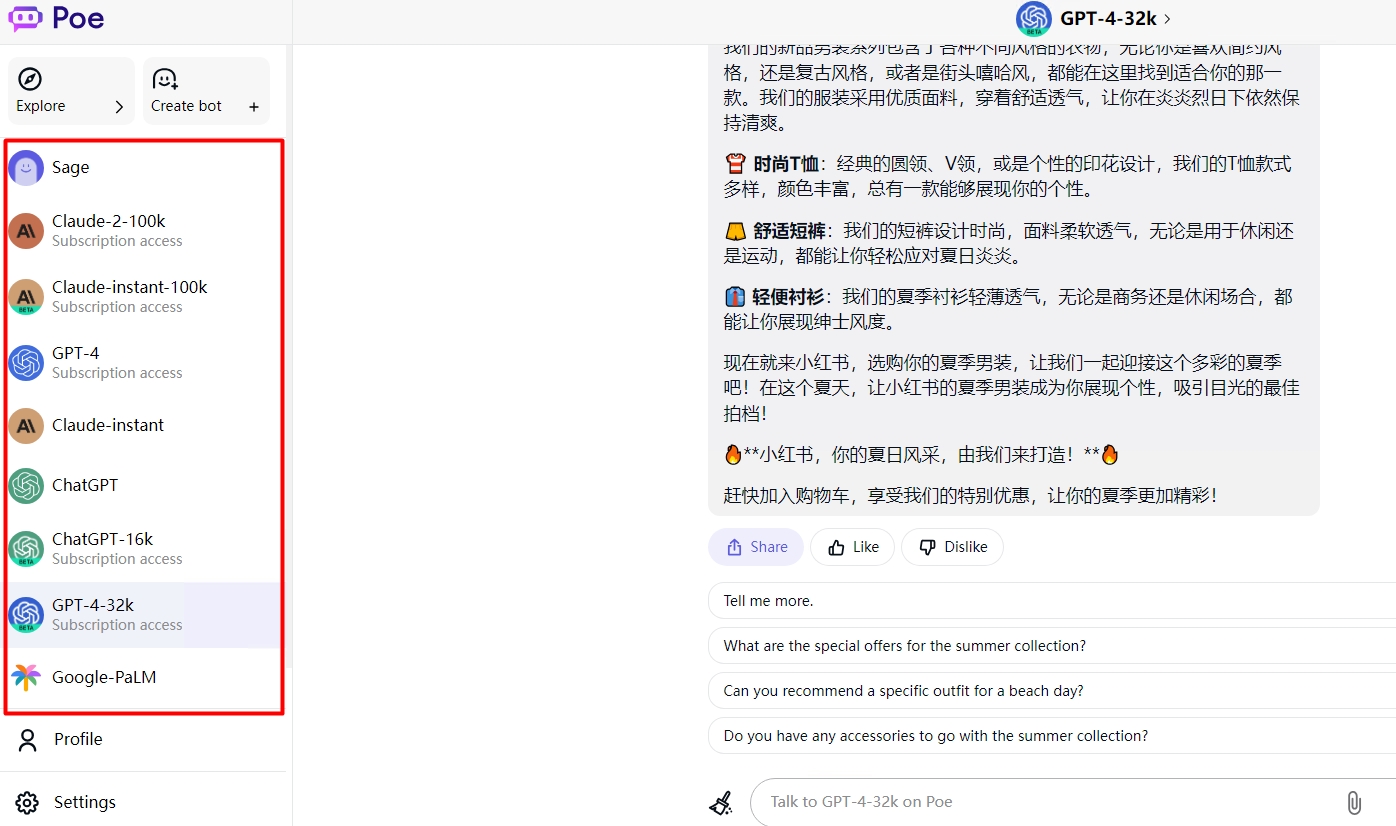Click the Claude-instant-100k avatar icon
Viewport: 1396px width, 826px height.
pos(26,297)
